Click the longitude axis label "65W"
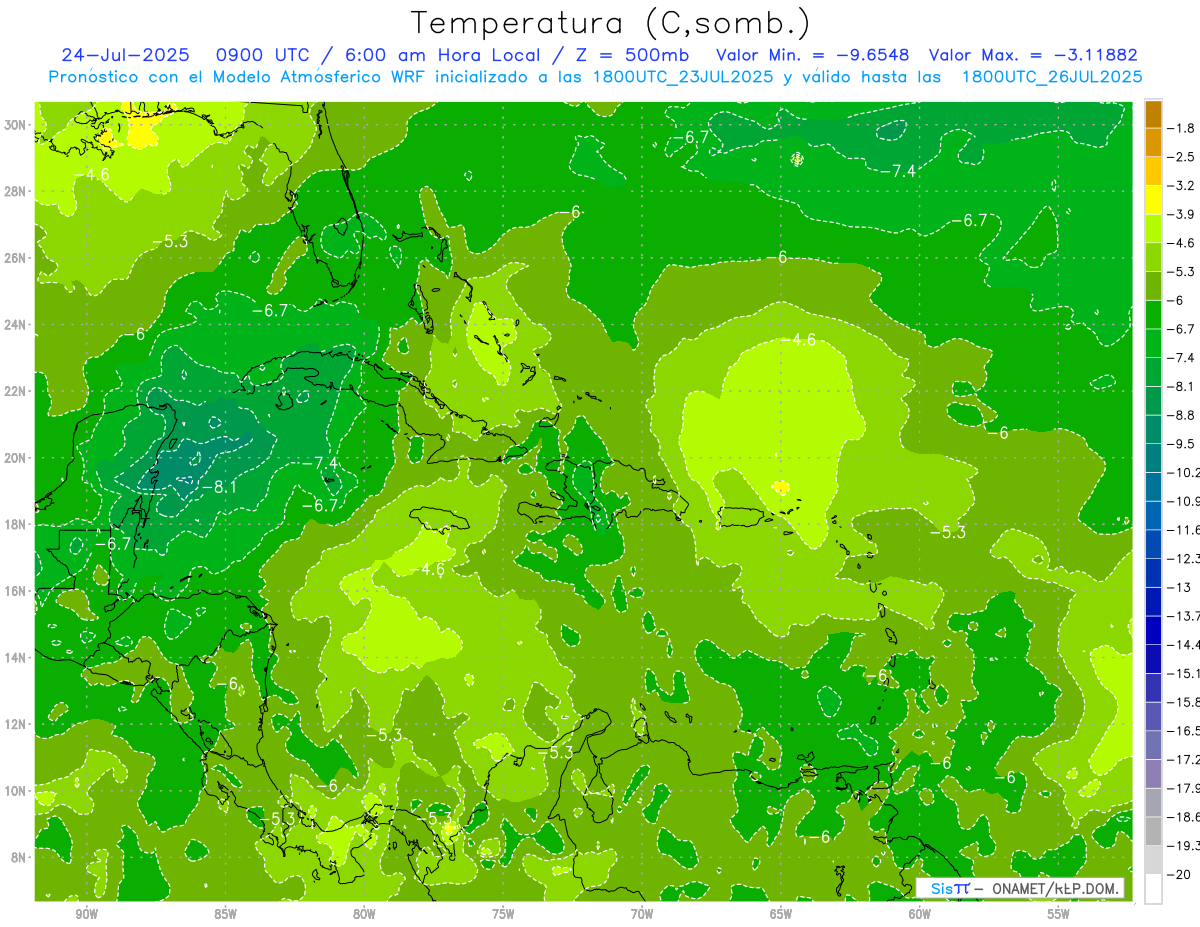The width and height of the screenshot is (1200, 927). click(x=781, y=914)
